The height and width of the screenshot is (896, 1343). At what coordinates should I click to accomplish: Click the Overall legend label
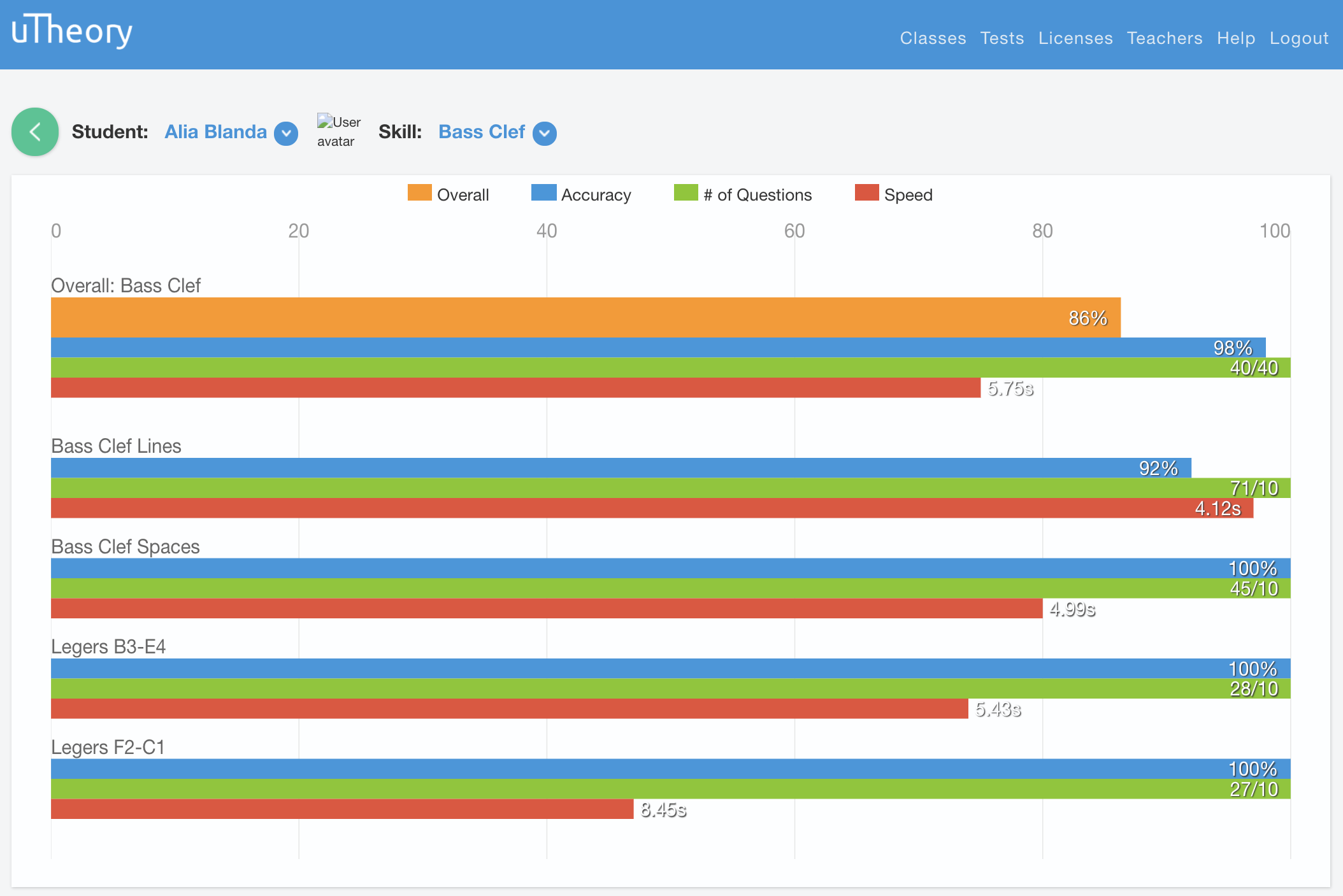pos(463,195)
